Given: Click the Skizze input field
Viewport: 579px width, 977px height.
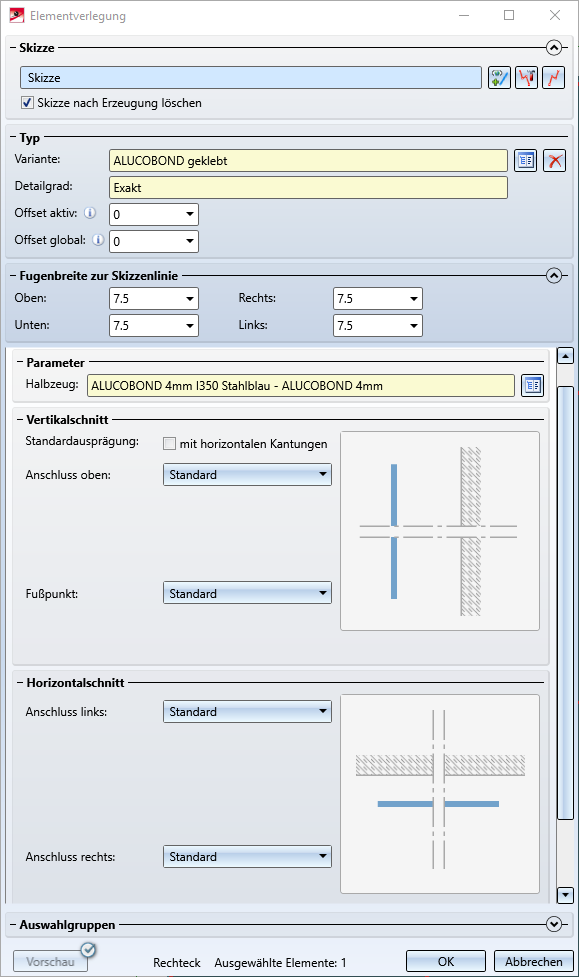Looking at the screenshot, I should 251,78.
